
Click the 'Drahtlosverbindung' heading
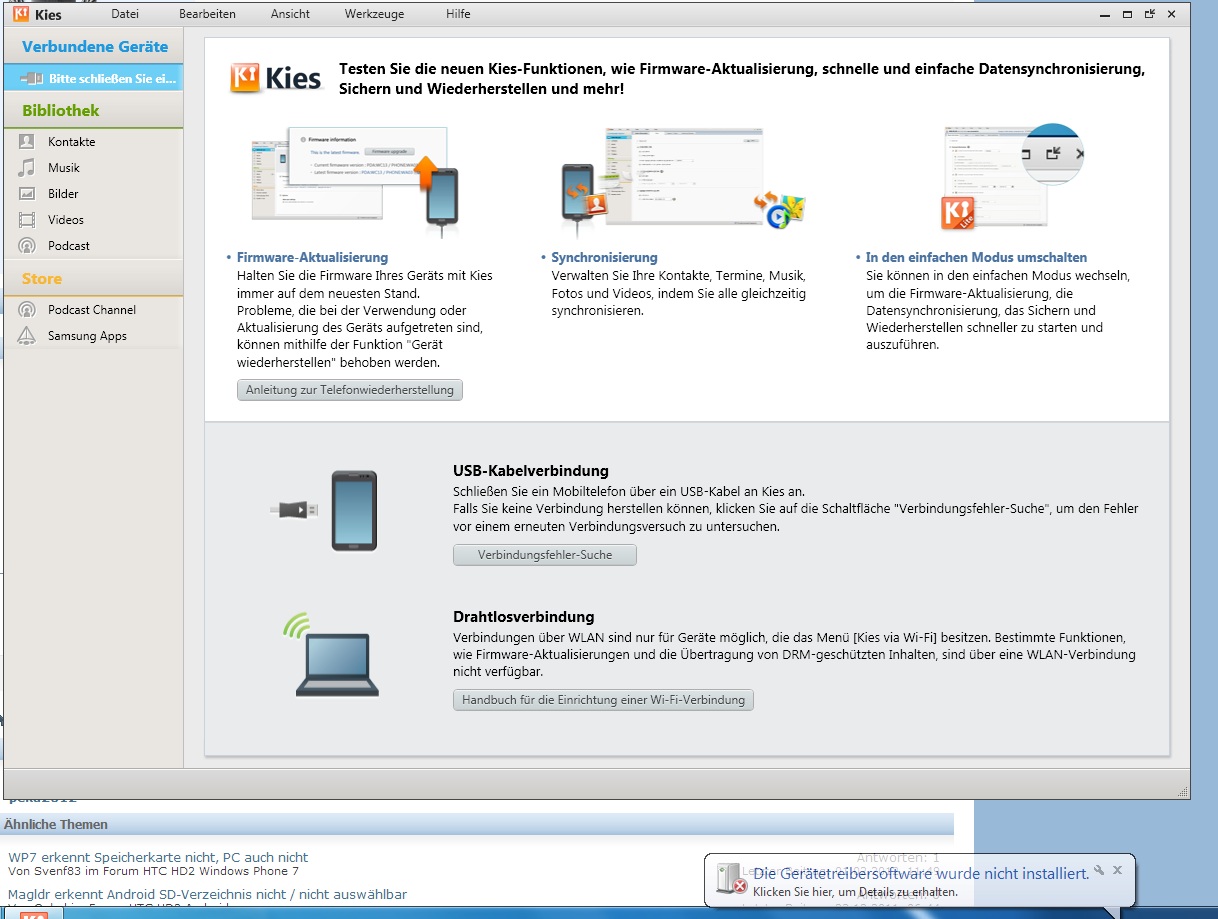click(x=524, y=617)
